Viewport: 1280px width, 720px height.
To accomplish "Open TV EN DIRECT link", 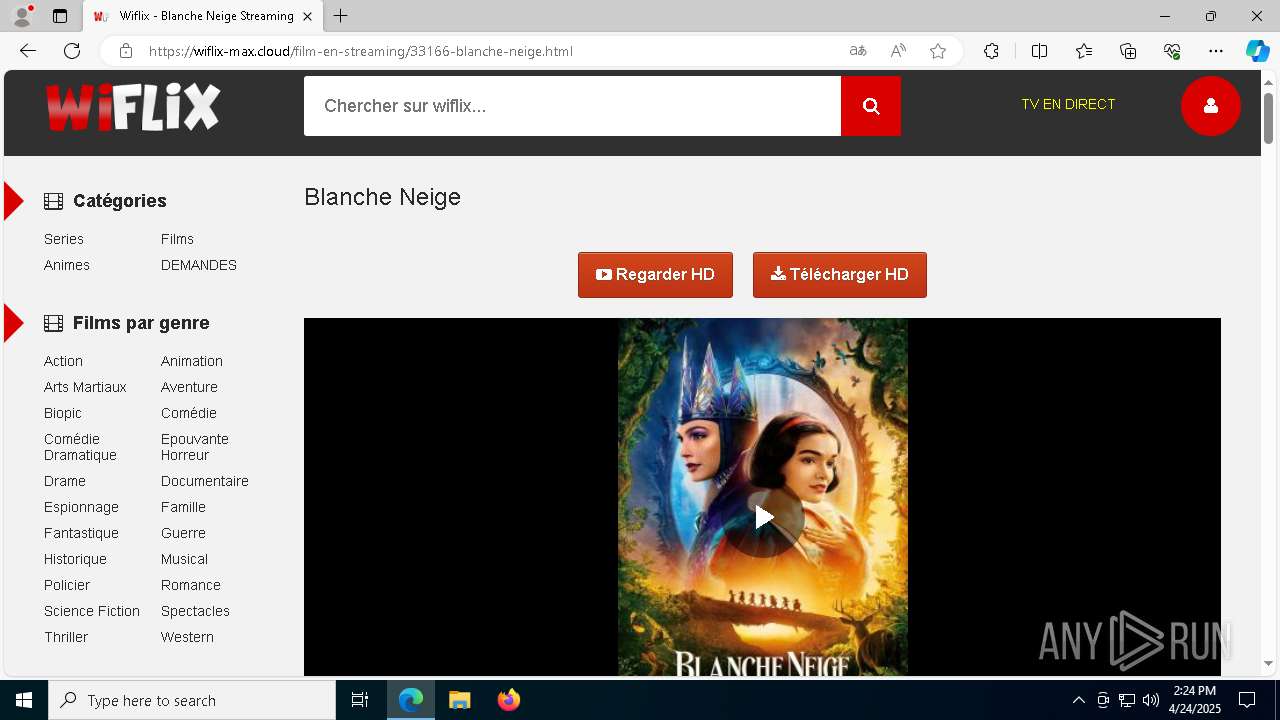I will 1068,104.
